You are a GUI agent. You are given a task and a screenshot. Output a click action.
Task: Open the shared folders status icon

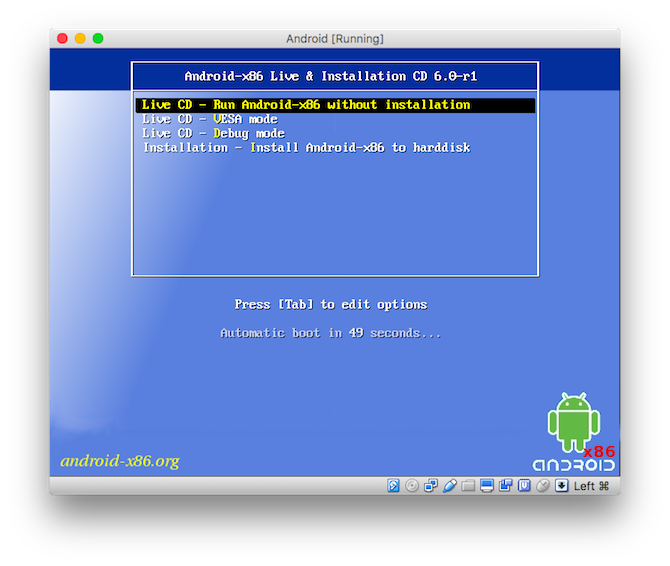coord(468,486)
